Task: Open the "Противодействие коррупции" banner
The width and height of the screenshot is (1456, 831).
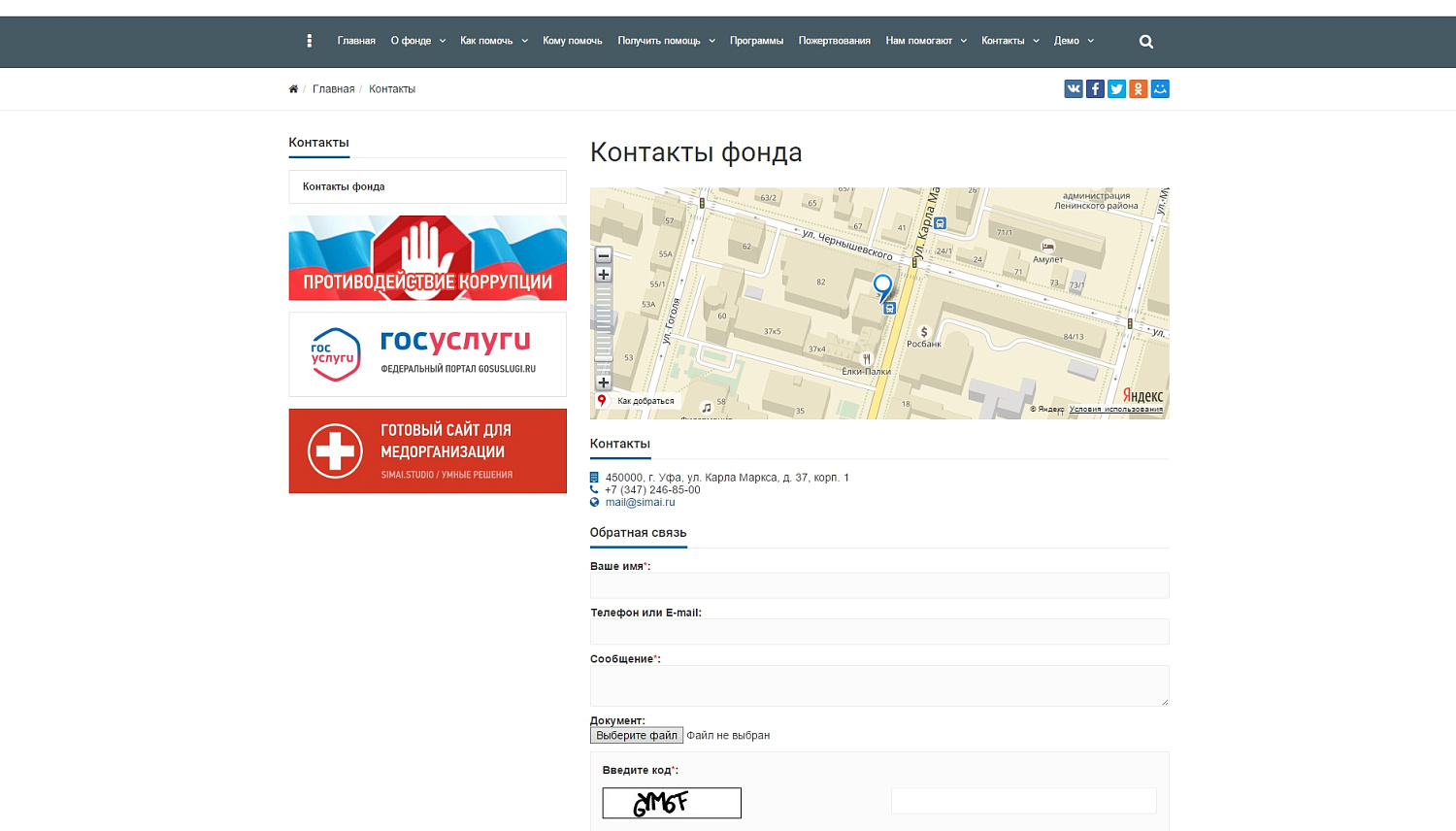Action: 427,258
